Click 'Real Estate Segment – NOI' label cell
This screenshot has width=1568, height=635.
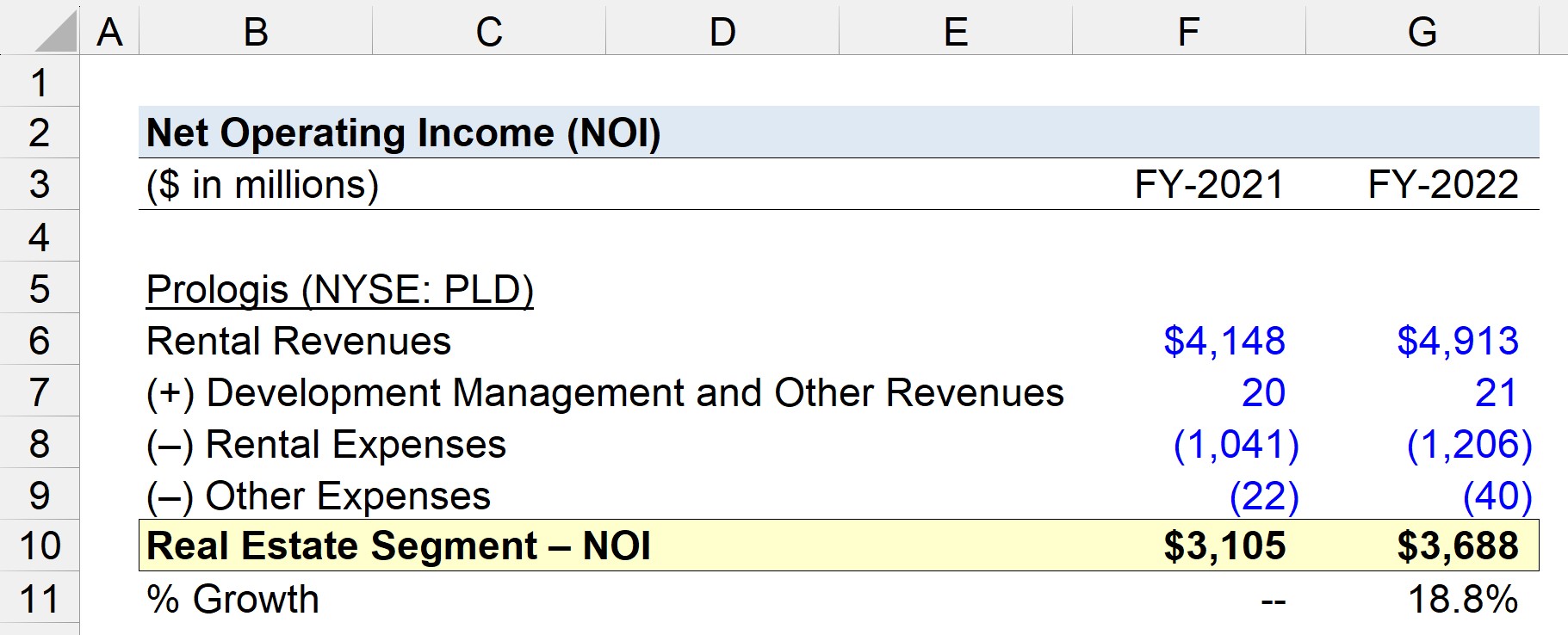399,546
